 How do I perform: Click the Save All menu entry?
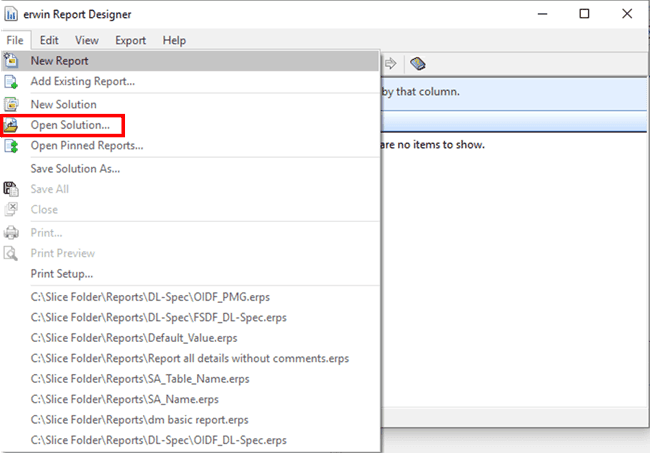pos(191,189)
